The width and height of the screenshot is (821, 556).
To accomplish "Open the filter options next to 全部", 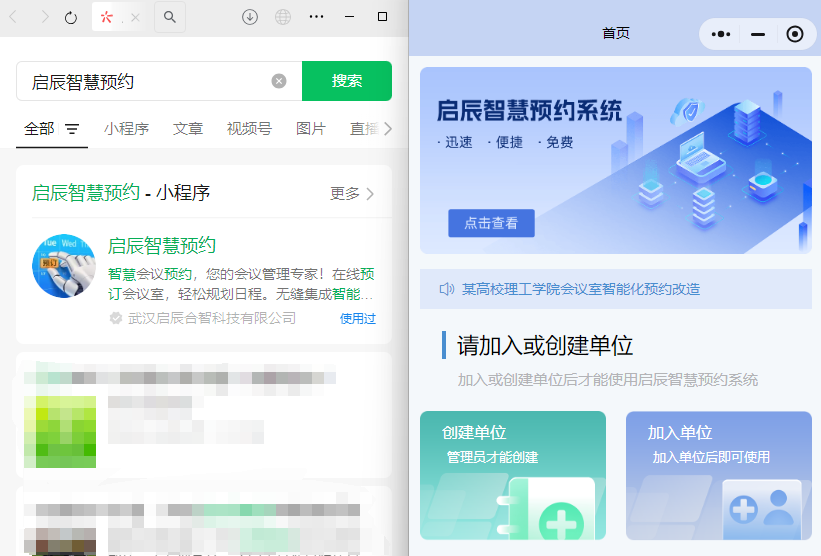I will pyautogui.click(x=72, y=129).
